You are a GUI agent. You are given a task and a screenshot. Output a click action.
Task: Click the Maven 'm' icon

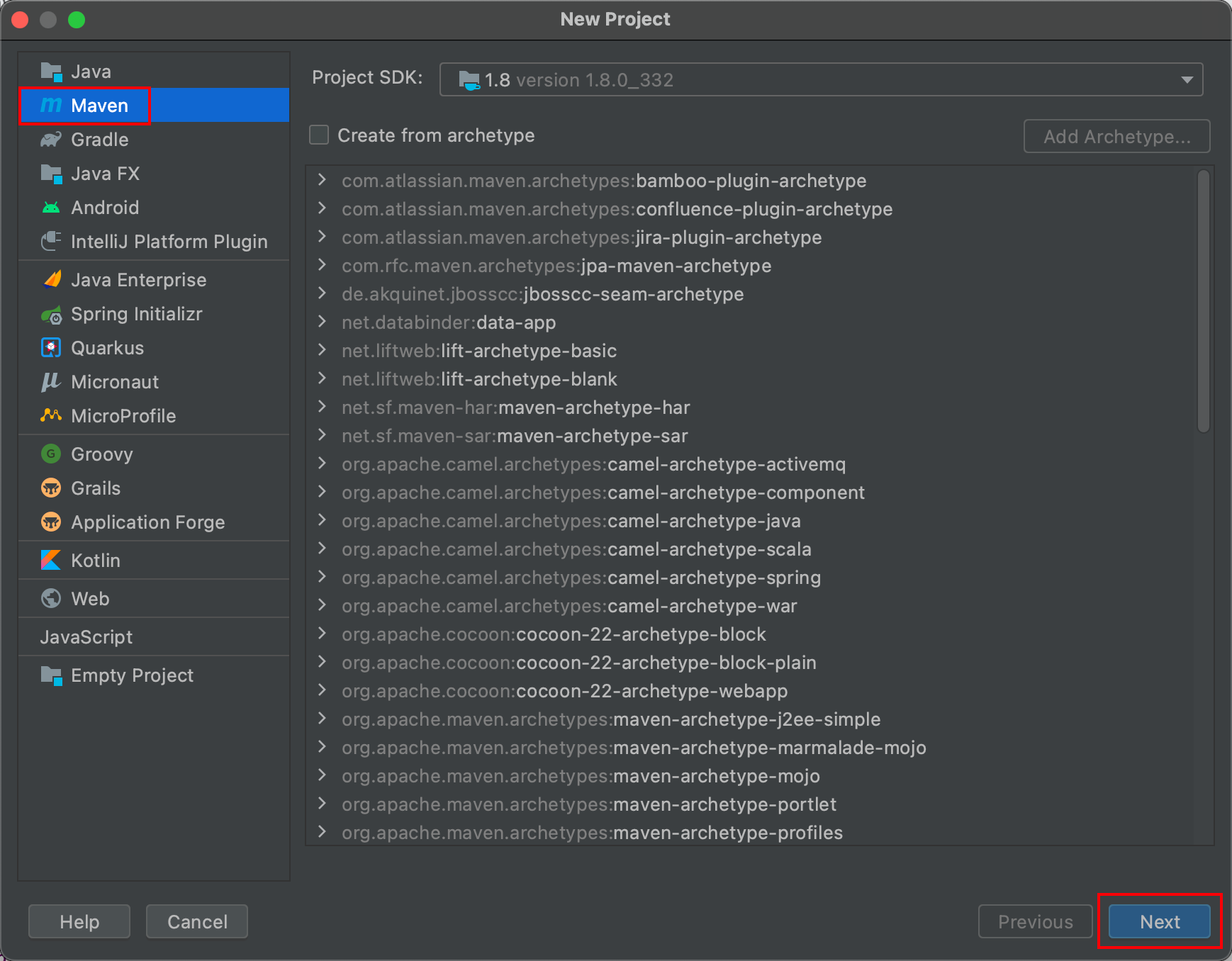tap(51, 106)
